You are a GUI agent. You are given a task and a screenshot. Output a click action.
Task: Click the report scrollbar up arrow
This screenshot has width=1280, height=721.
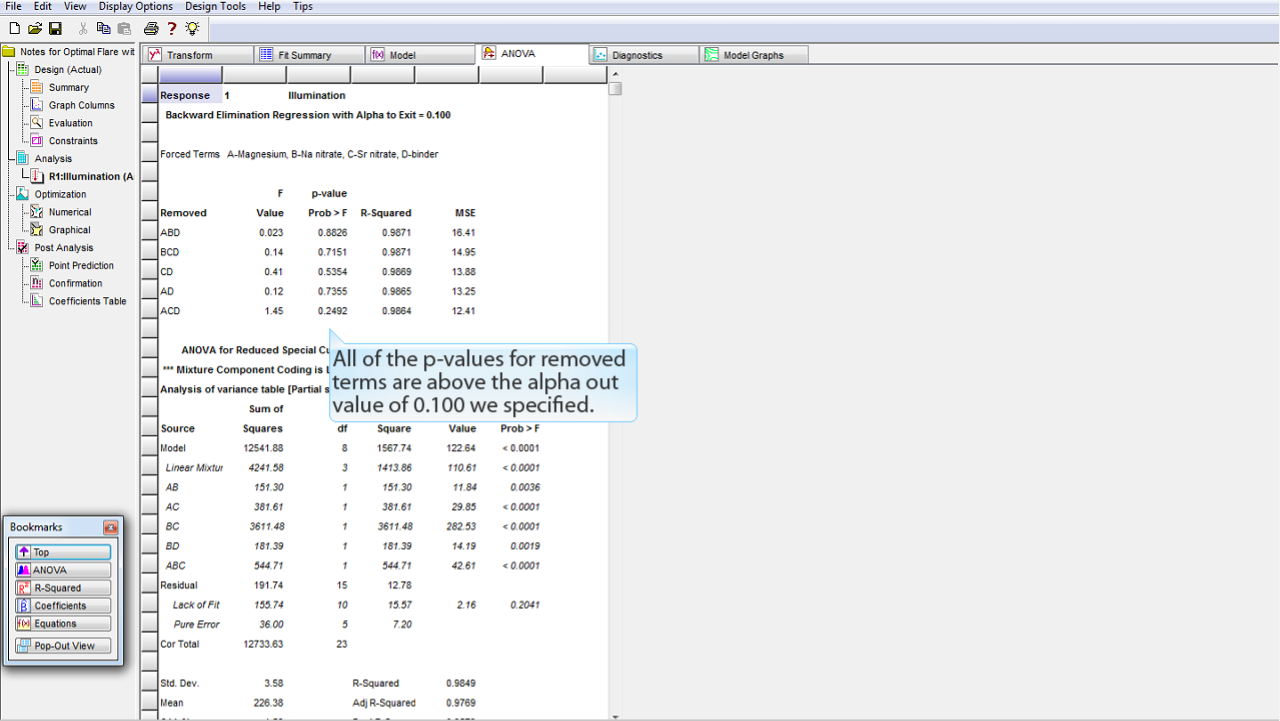click(x=615, y=74)
